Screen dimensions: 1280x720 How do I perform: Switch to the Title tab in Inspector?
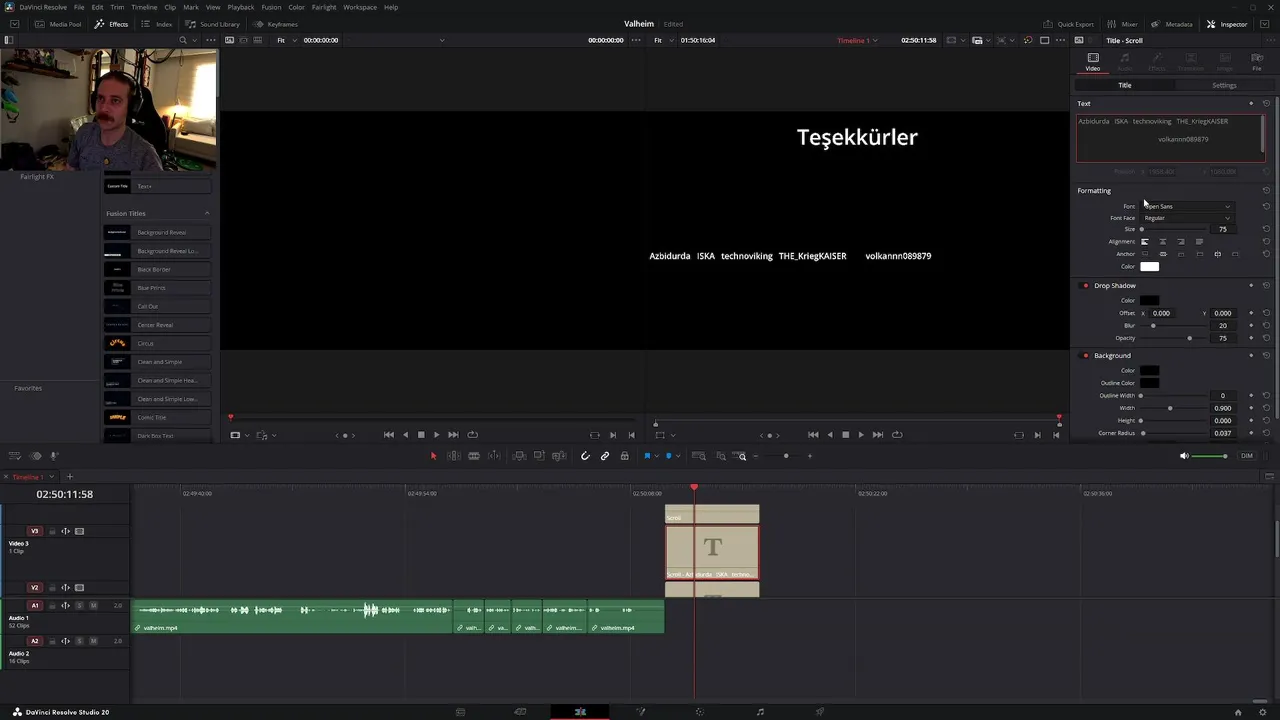pyautogui.click(x=1124, y=85)
